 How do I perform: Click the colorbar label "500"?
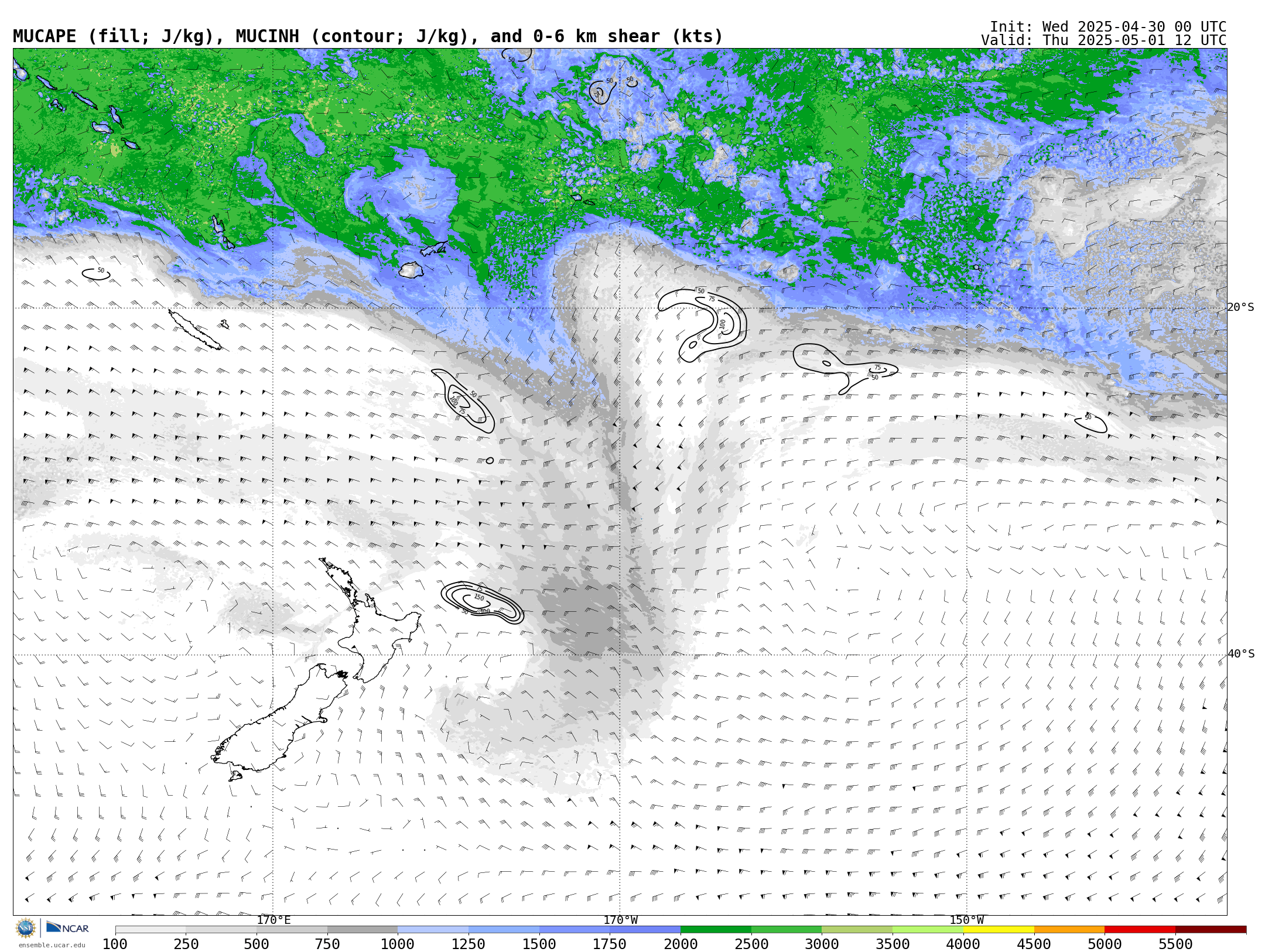coord(257,944)
